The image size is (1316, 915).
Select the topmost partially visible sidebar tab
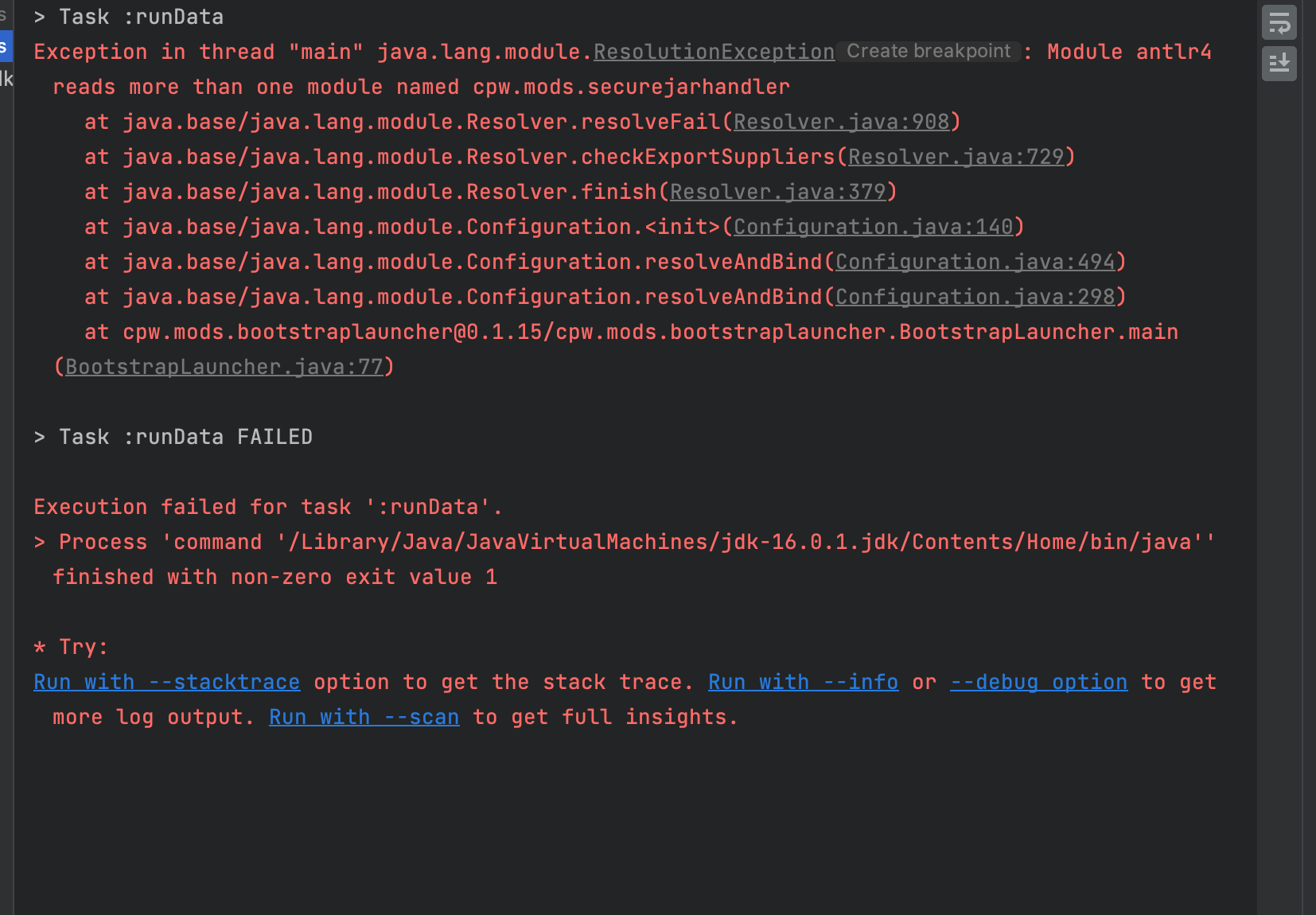(5, 13)
